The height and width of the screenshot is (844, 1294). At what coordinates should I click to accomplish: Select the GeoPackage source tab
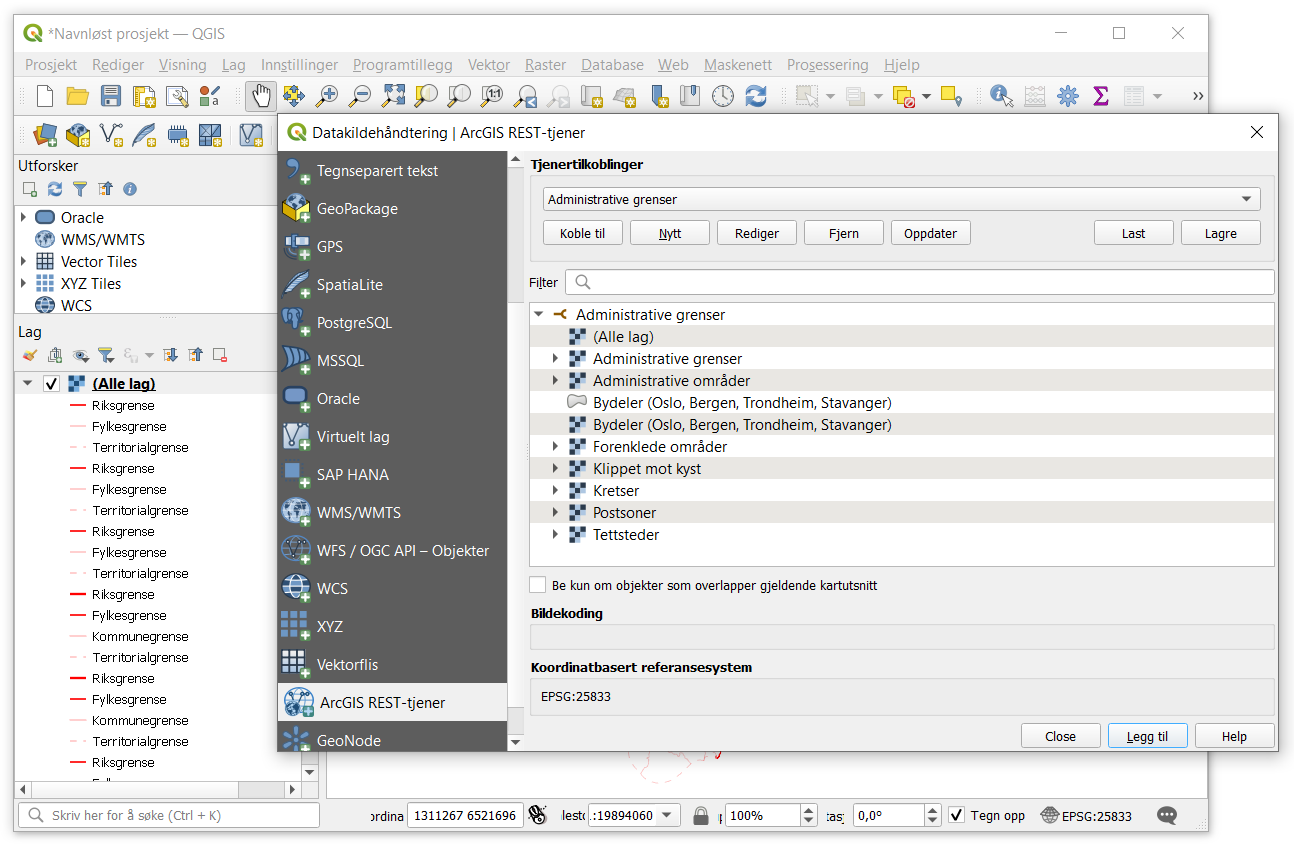(x=392, y=209)
